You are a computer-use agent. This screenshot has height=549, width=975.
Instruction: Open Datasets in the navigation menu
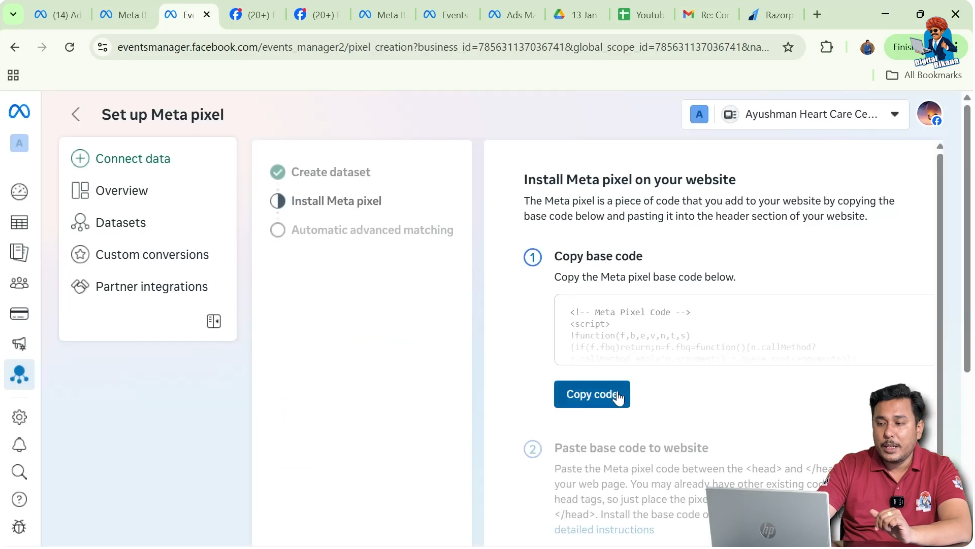coord(120,223)
